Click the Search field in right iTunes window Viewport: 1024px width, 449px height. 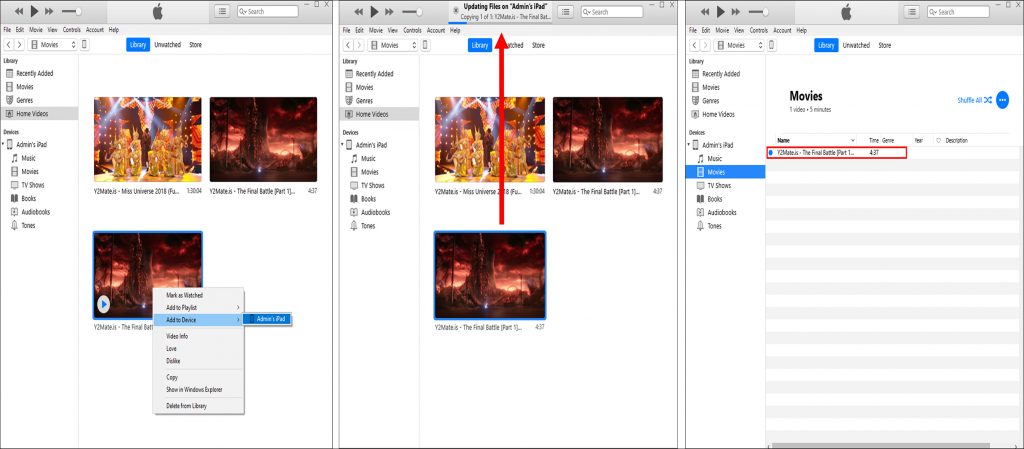click(x=959, y=12)
